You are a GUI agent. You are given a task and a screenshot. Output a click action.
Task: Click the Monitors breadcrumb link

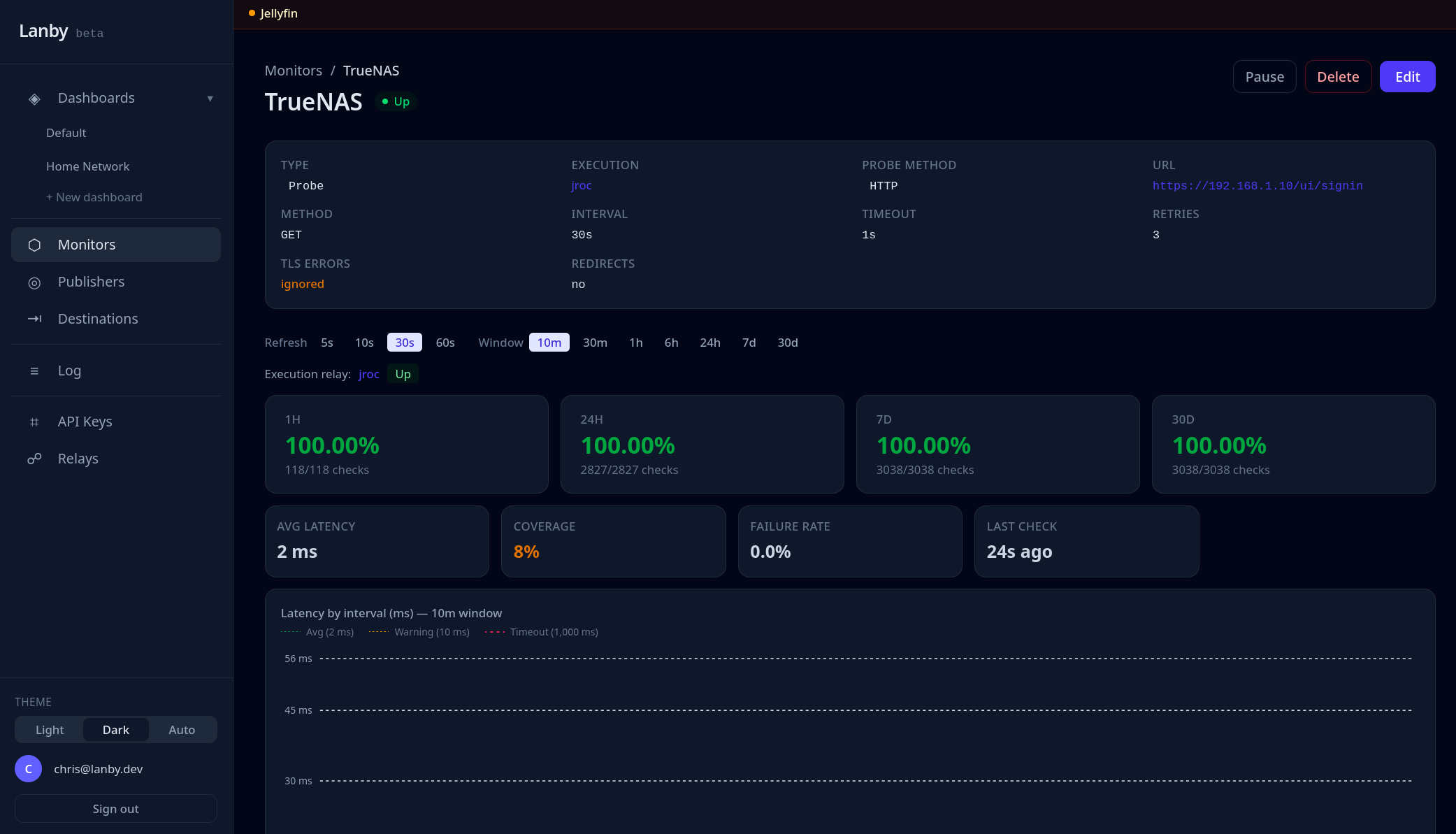[294, 71]
